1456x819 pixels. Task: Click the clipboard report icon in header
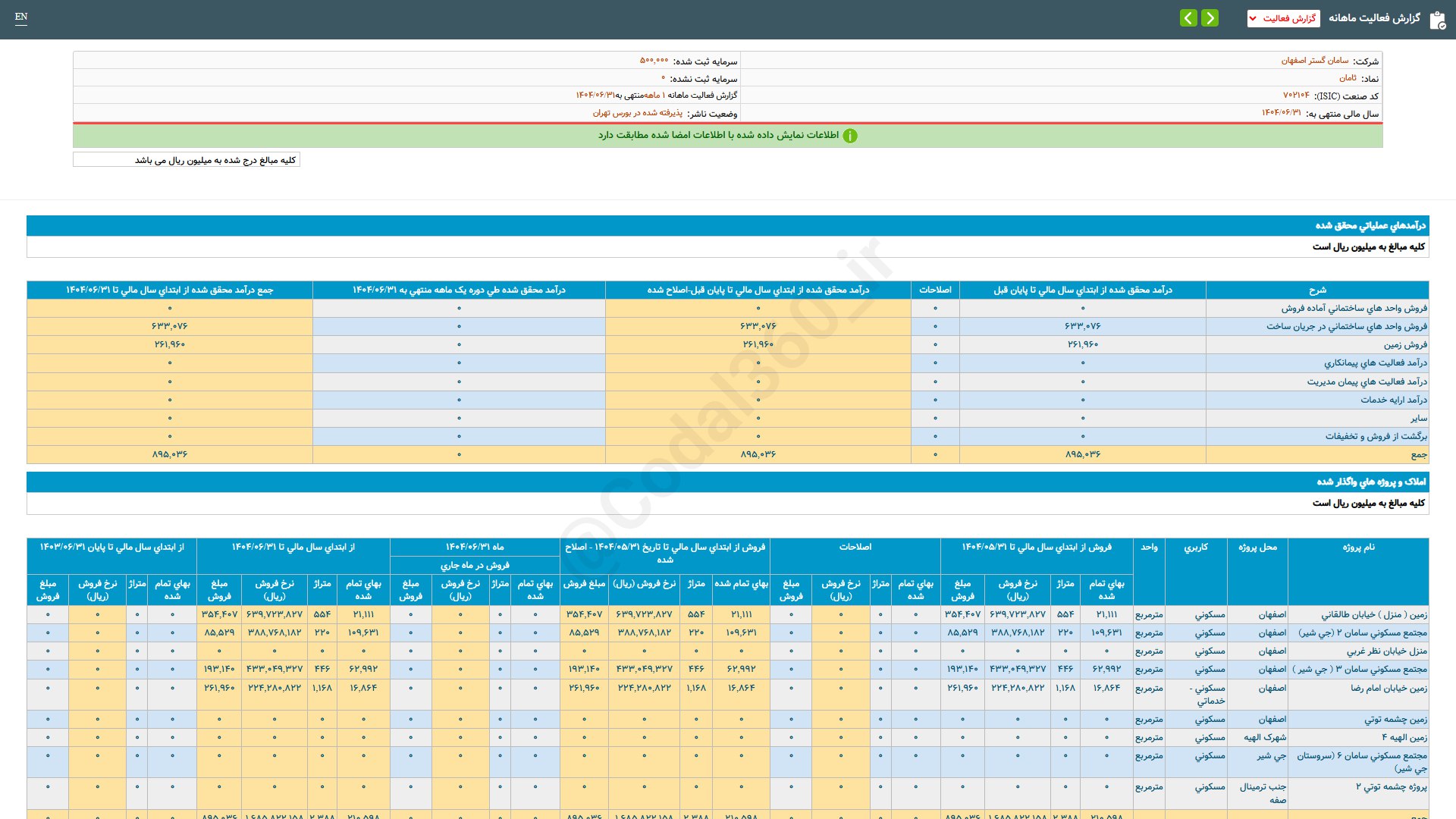point(1437,20)
